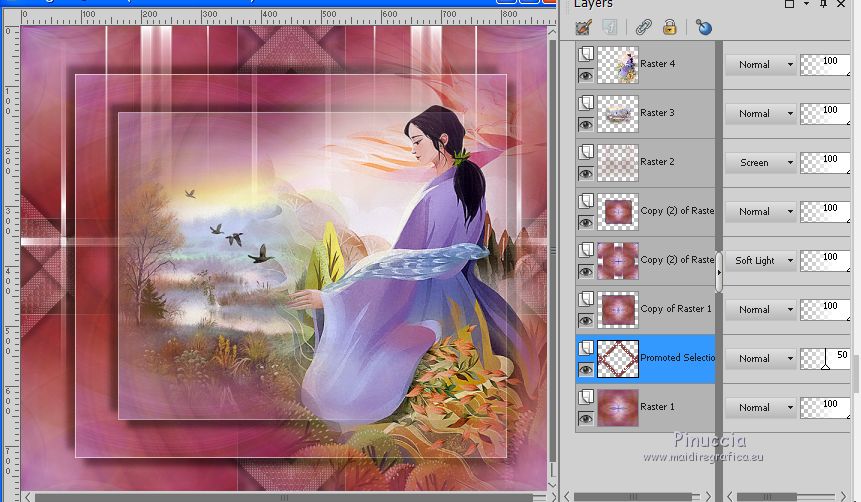This screenshot has width=861, height=502.
Task: Click the Raster 4 layer type icon
Action: (586, 54)
